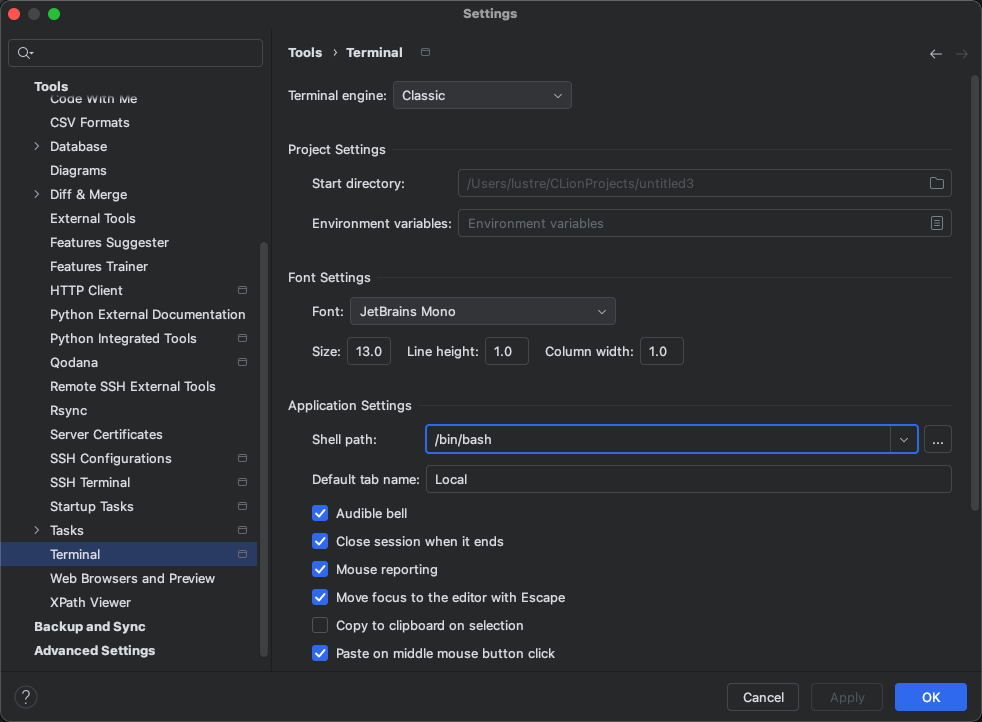Screen dimensions: 982x722
Task: Focus the settings search field
Action: 135,53
